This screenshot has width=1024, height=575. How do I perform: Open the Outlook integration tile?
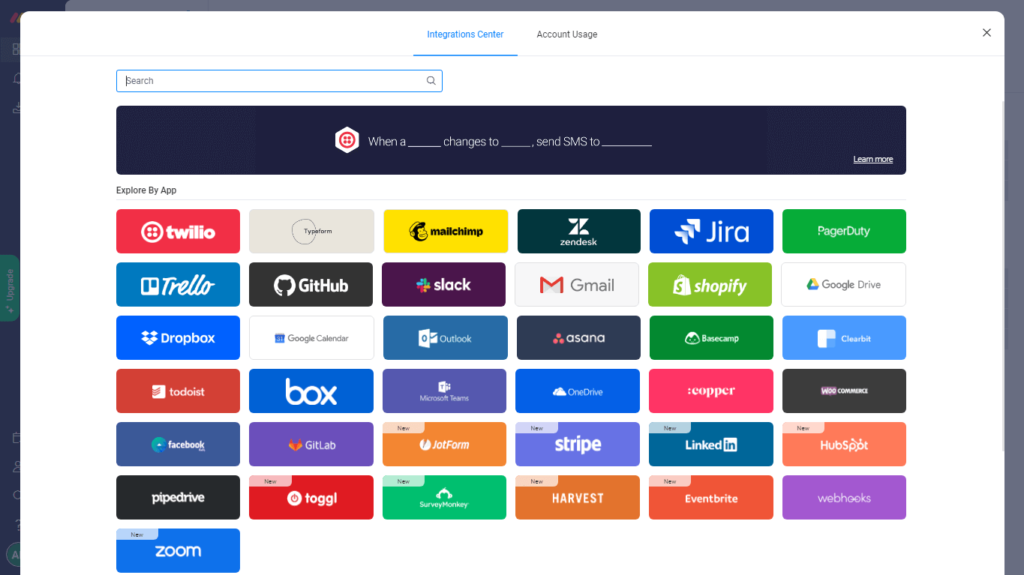click(x=445, y=338)
